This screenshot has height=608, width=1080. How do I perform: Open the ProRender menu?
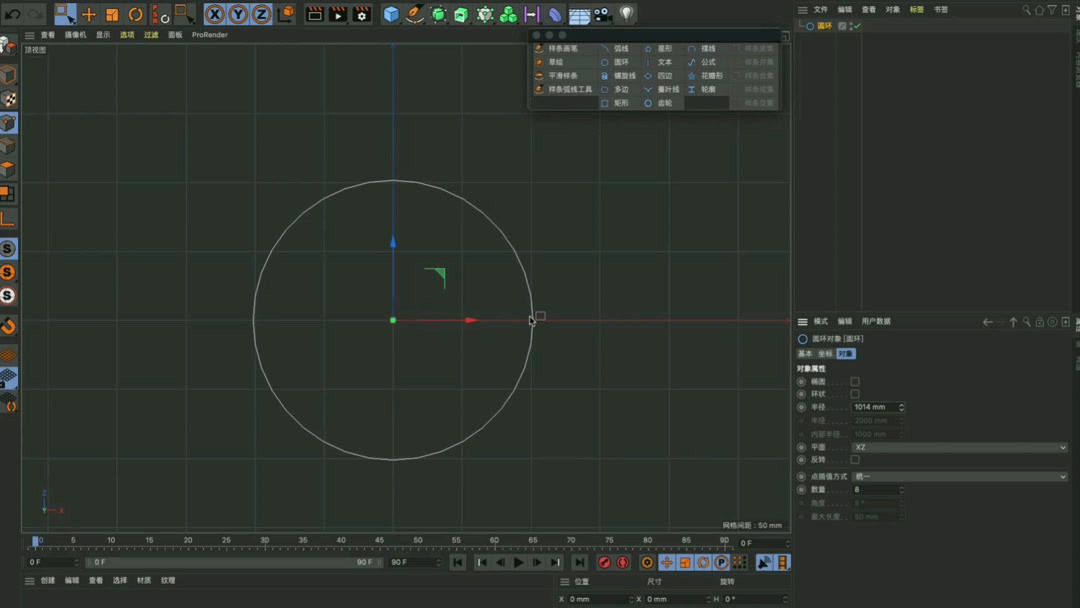(208, 34)
